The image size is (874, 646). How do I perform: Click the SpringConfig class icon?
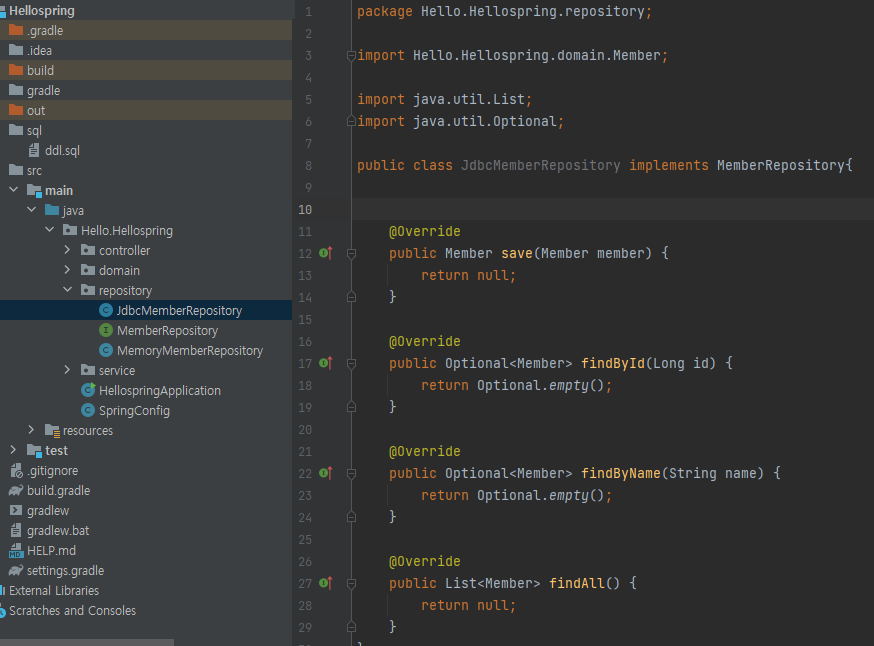pos(88,411)
